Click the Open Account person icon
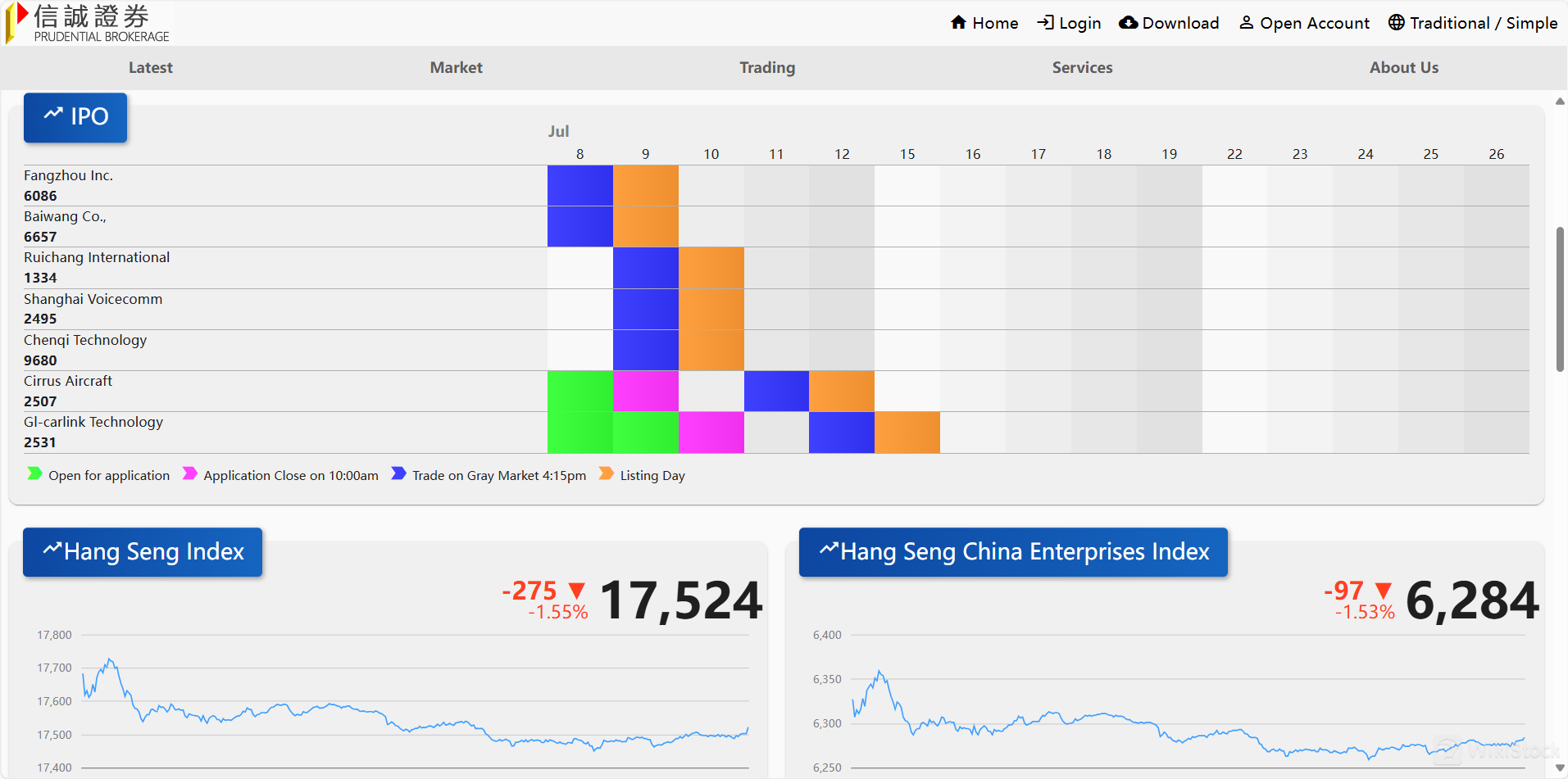1568x779 pixels. [x=1246, y=22]
